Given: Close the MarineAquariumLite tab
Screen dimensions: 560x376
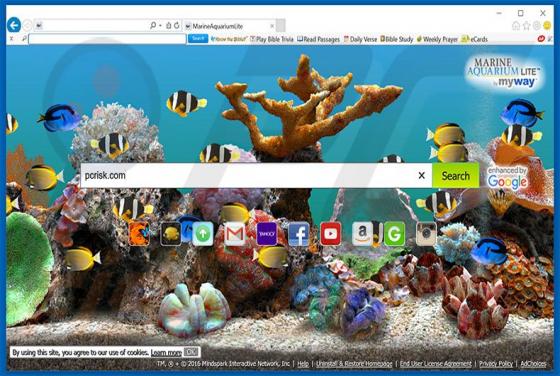Looking at the screenshot, I should (272, 26).
